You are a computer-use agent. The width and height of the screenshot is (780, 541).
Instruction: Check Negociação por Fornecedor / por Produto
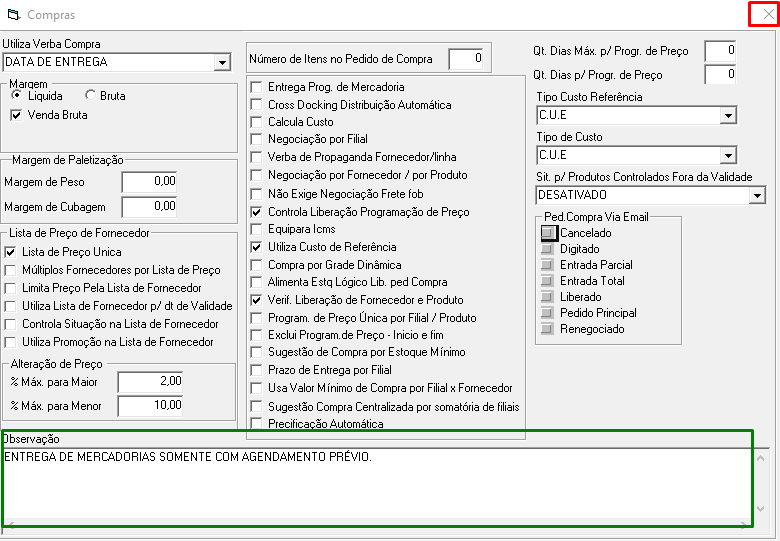[x=257, y=175]
